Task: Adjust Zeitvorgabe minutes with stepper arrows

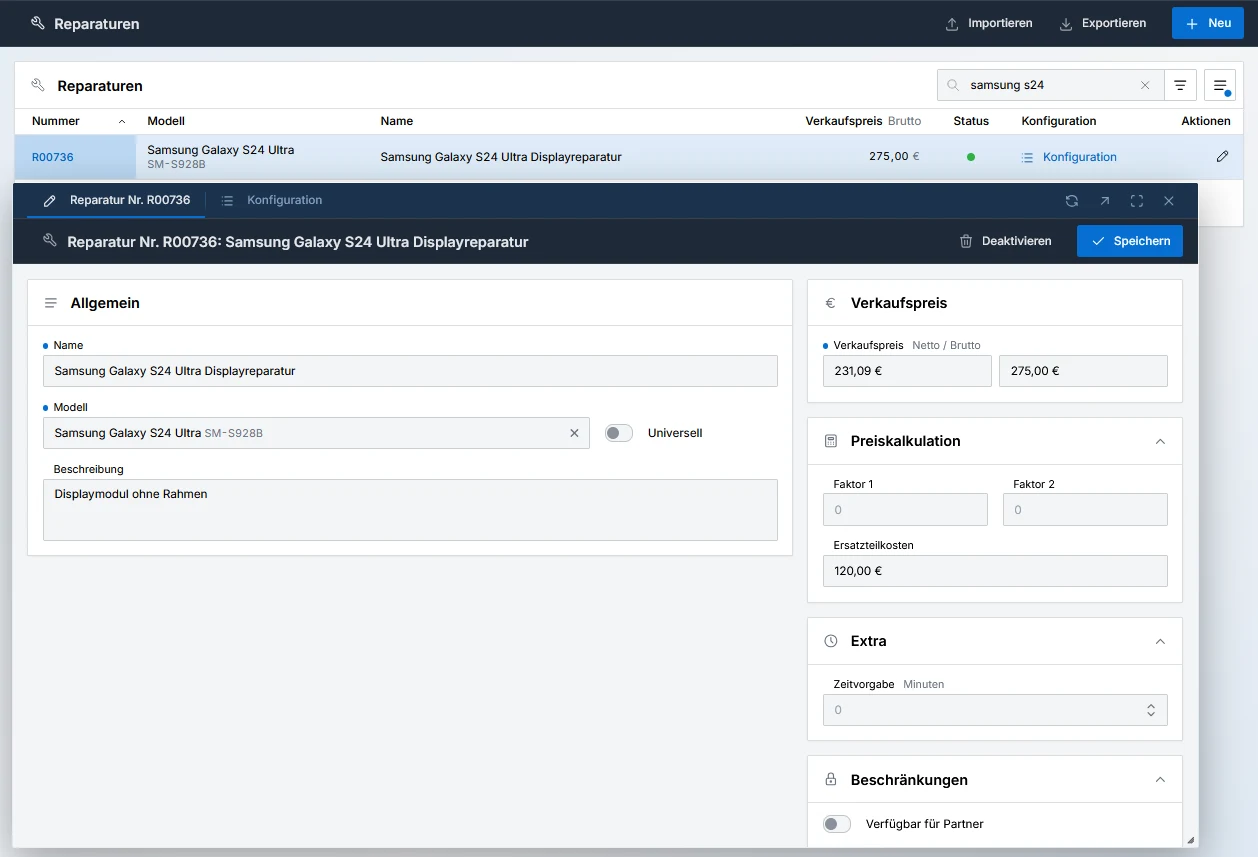Action: click(1151, 710)
